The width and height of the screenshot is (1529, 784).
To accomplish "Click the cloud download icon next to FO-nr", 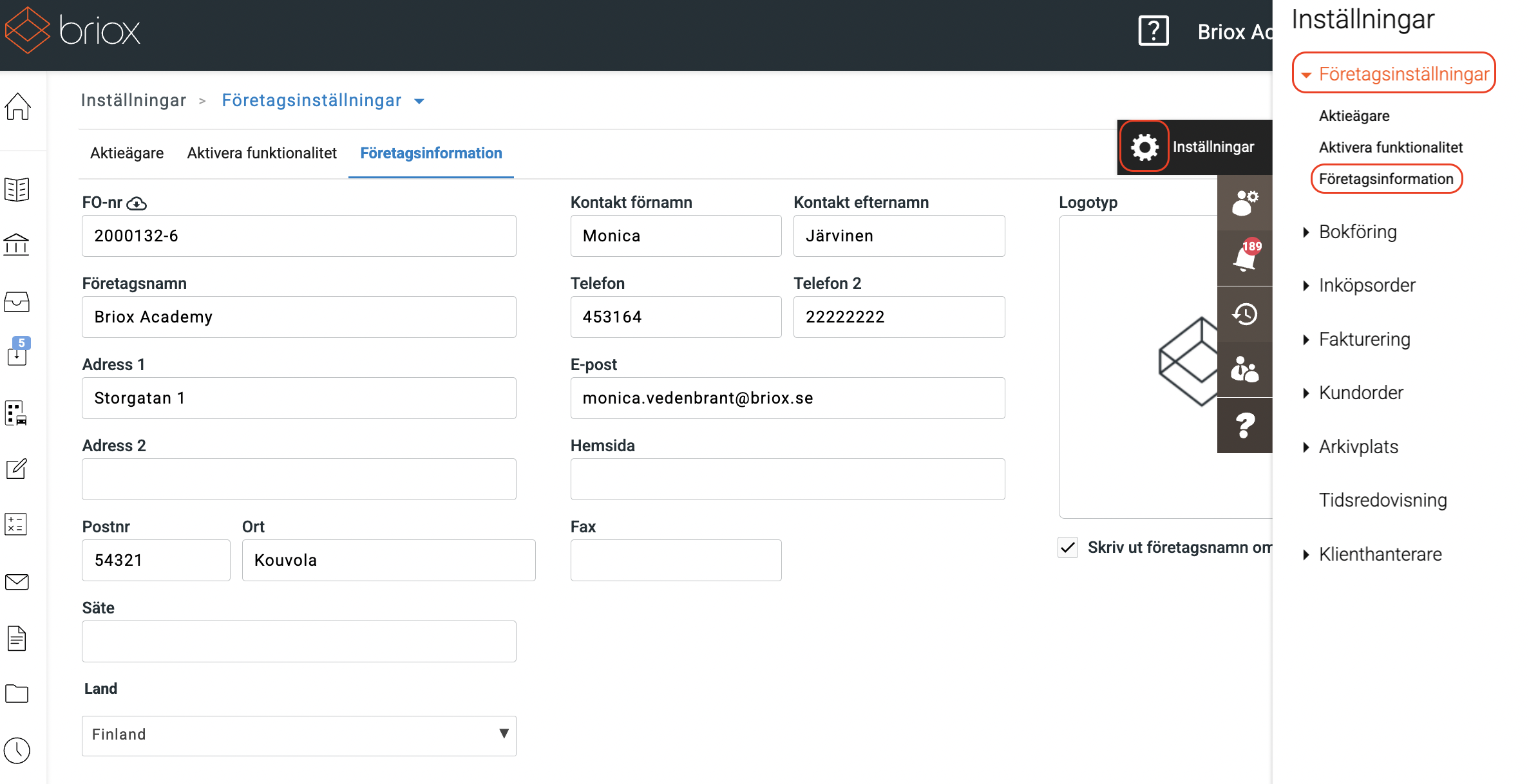I will pyautogui.click(x=137, y=203).
